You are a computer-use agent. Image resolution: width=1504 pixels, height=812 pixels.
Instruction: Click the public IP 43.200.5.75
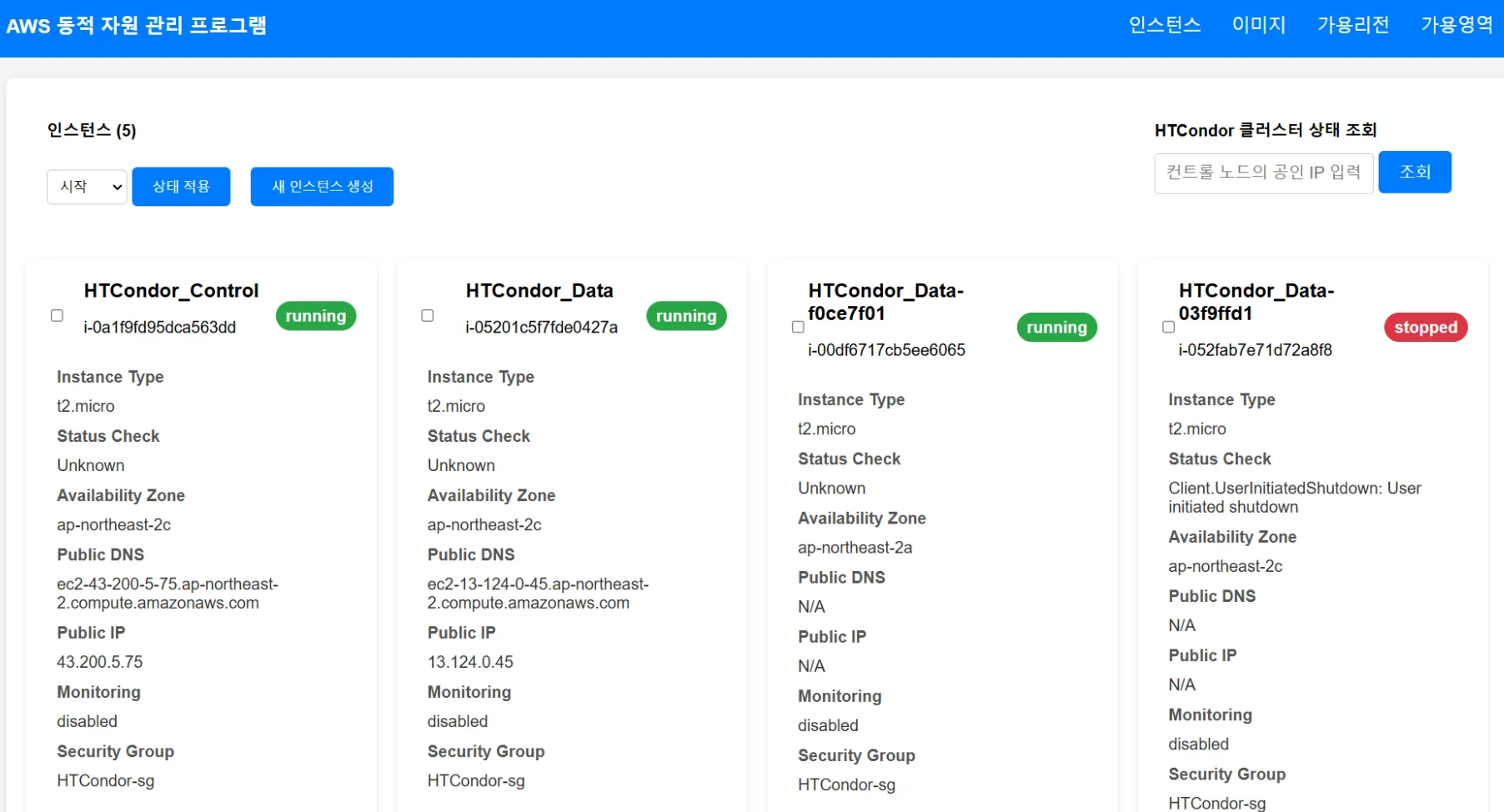point(100,662)
